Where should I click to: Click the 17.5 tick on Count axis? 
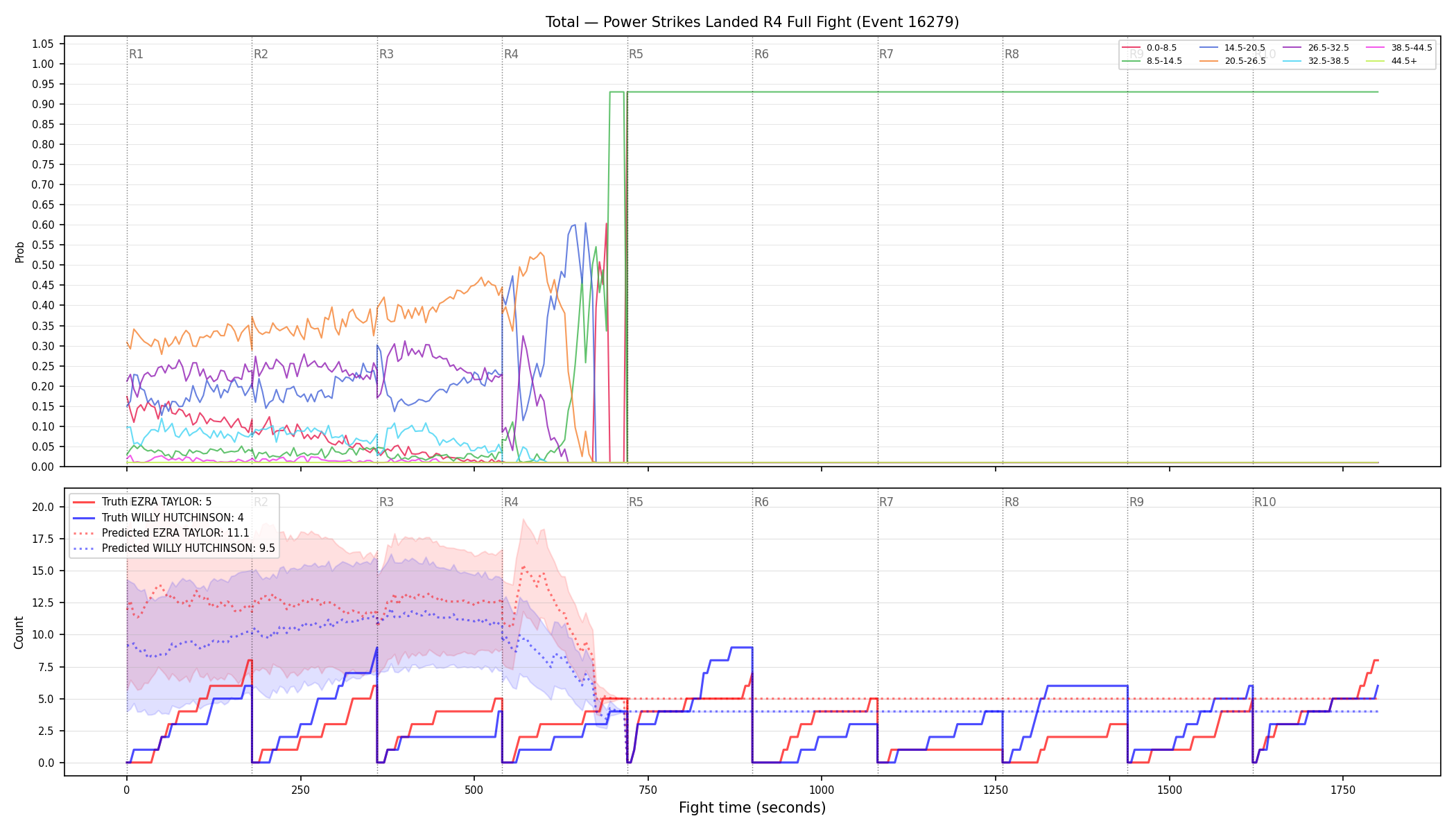pyautogui.click(x=43, y=539)
